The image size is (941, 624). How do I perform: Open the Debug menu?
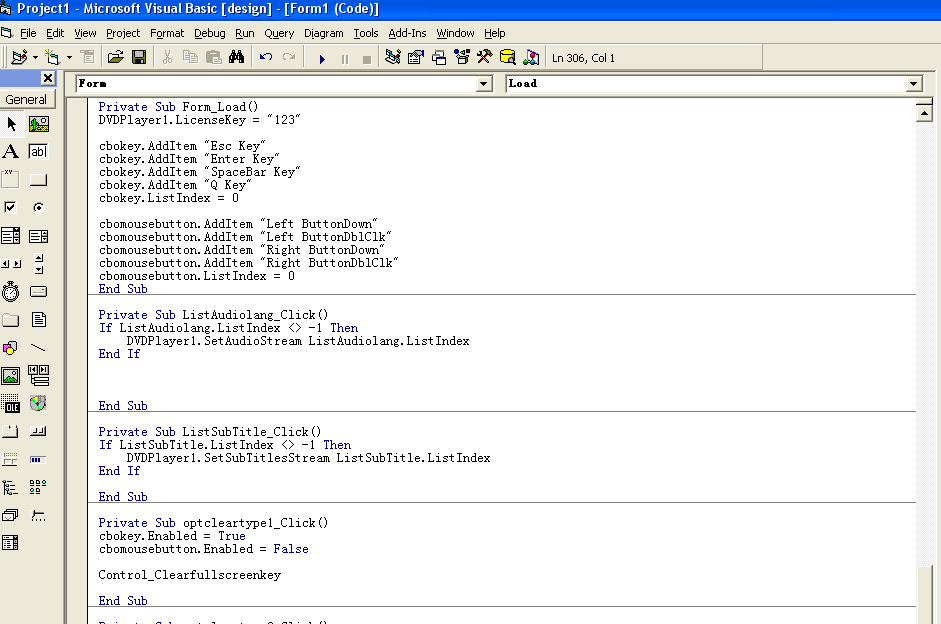point(209,33)
